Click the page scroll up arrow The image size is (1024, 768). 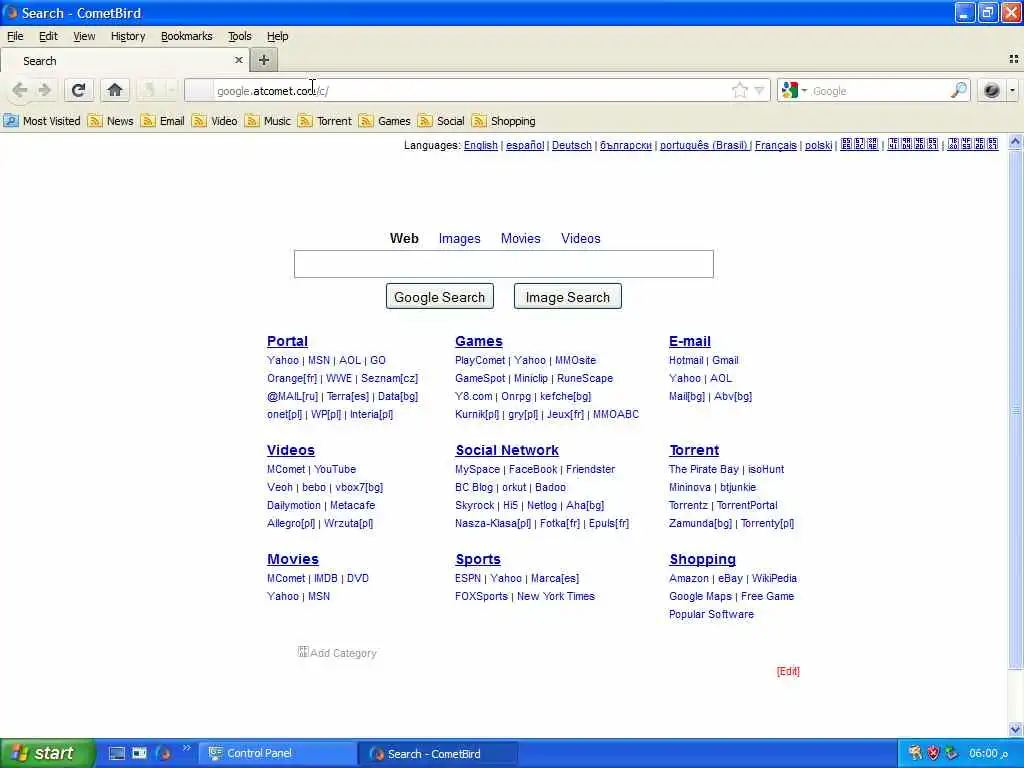click(1015, 142)
